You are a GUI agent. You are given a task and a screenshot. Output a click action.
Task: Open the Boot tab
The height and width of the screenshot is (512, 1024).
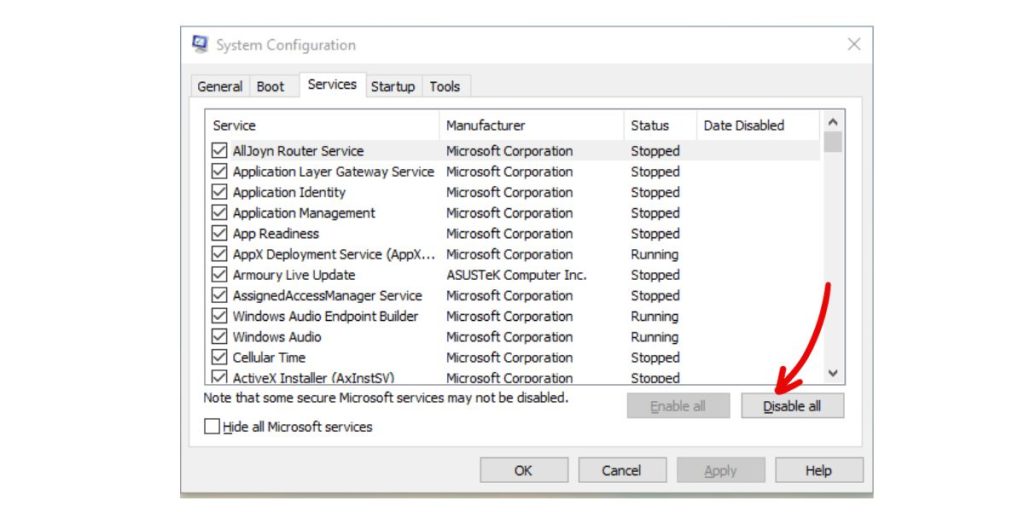tap(270, 86)
